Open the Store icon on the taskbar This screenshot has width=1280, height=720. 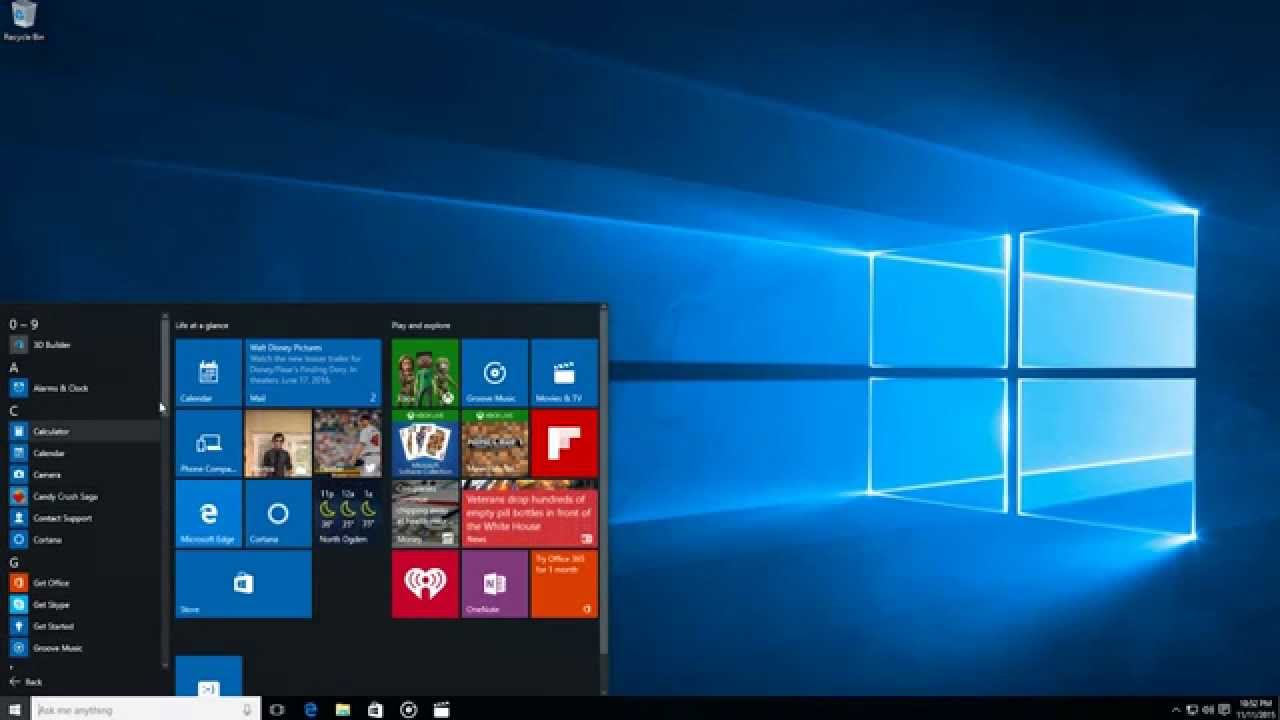(375, 710)
